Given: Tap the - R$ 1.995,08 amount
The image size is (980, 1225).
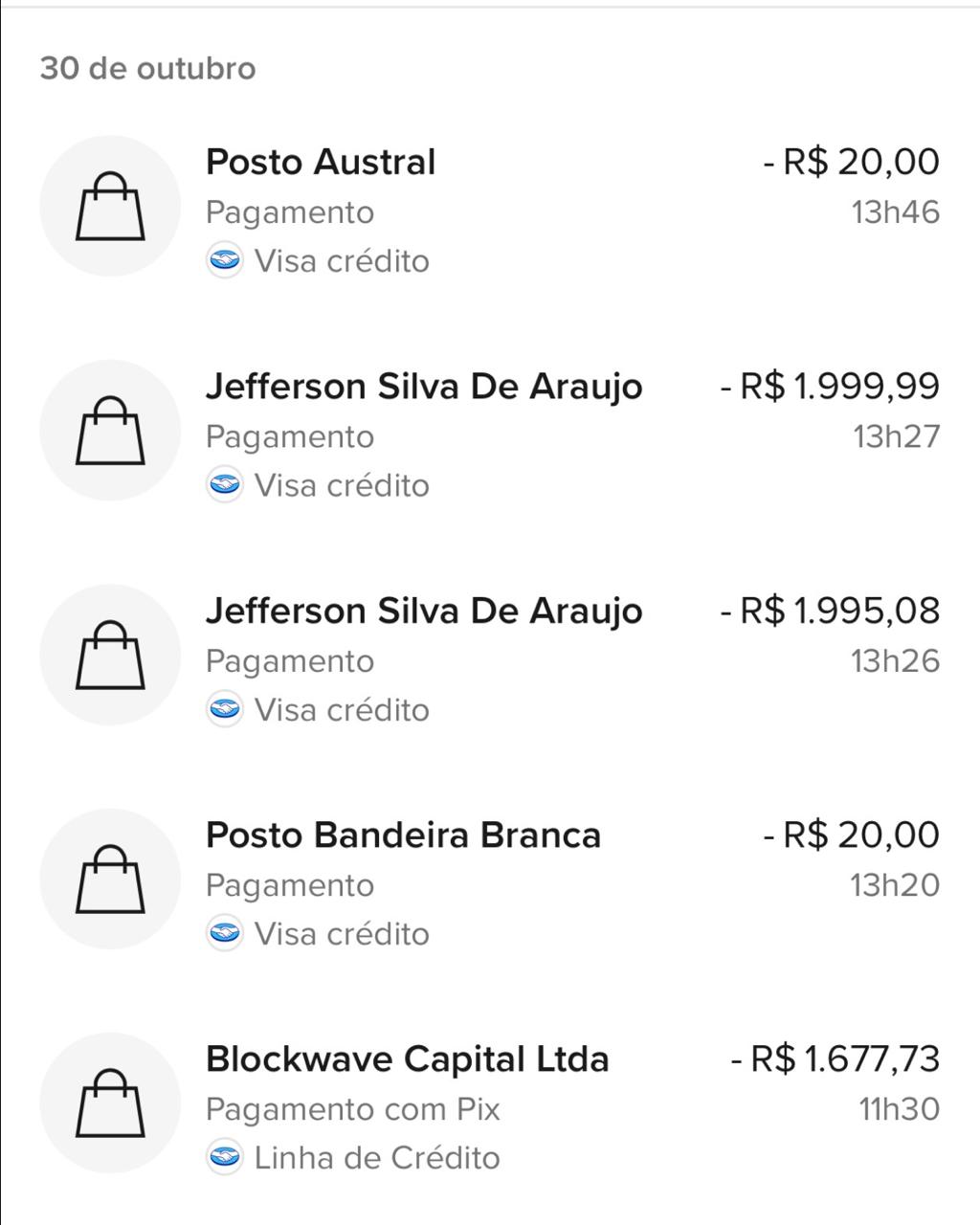Looking at the screenshot, I should (x=830, y=611).
